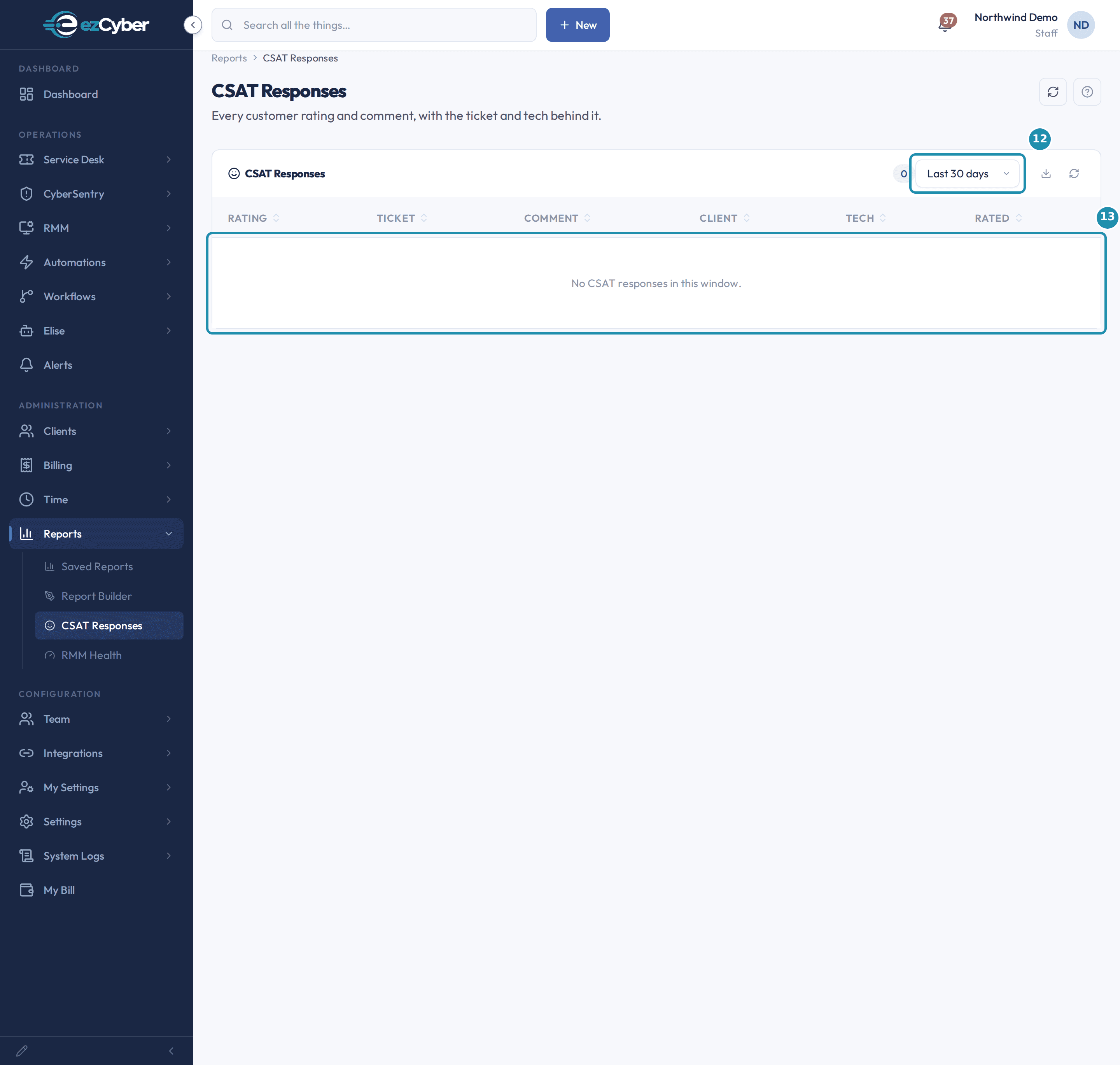The image size is (1120, 1065).
Task: Click the Billing receipt icon
Action: click(26, 466)
